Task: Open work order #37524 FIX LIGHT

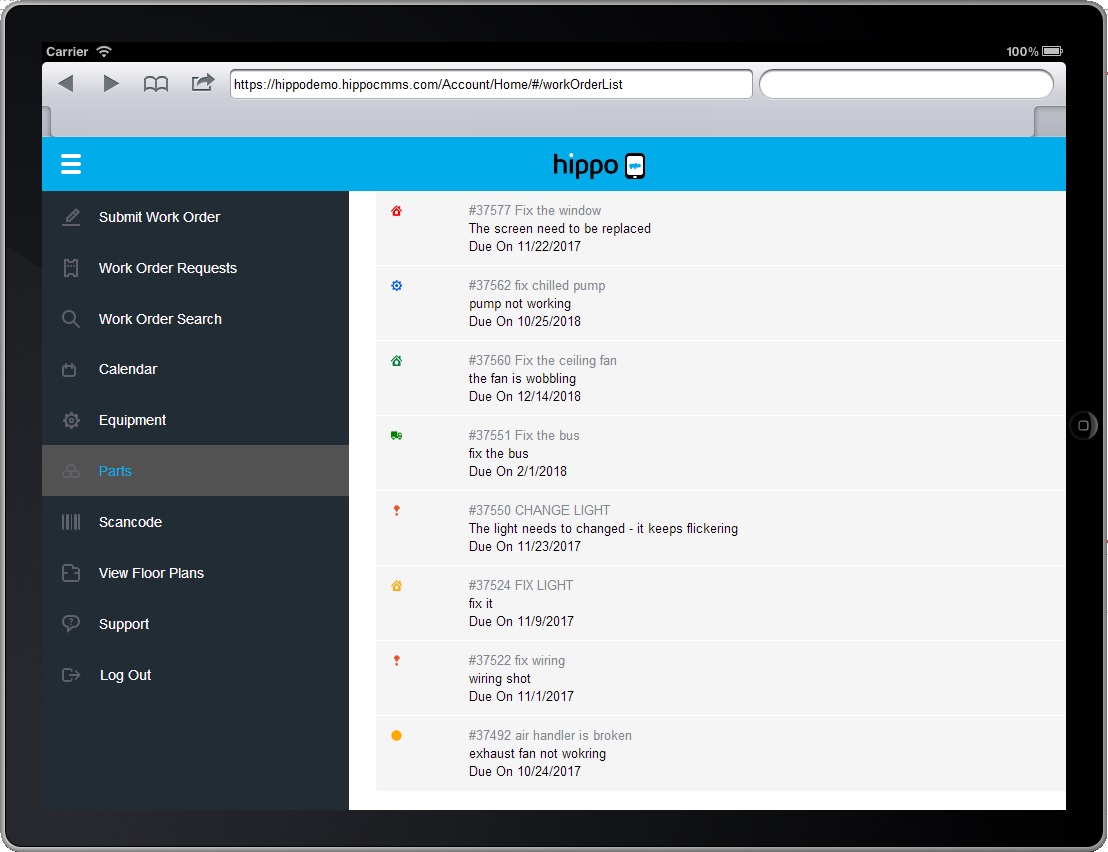Action: click(721, 603)
